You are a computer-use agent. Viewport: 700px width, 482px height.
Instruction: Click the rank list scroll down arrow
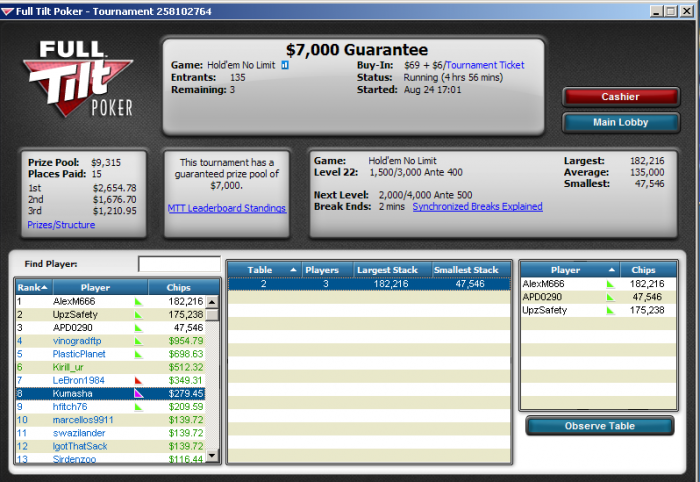point(212,455)
